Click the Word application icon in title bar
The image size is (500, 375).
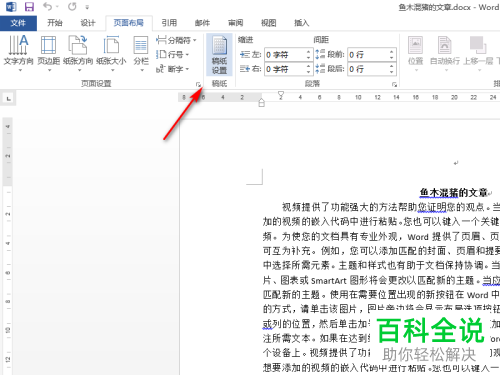point(11,7)
